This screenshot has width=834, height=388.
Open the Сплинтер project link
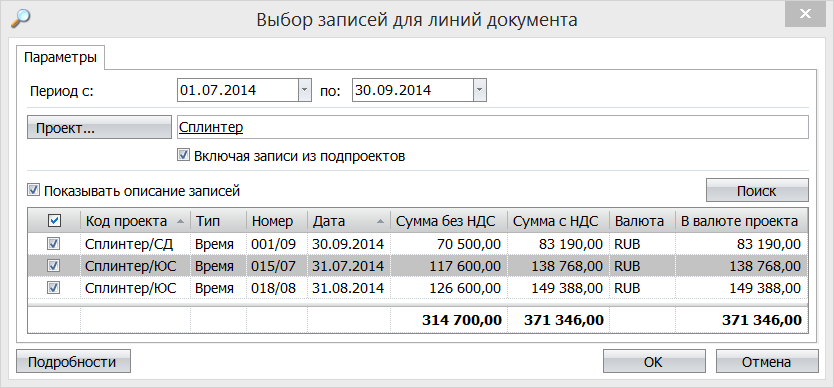click(211, 127)
